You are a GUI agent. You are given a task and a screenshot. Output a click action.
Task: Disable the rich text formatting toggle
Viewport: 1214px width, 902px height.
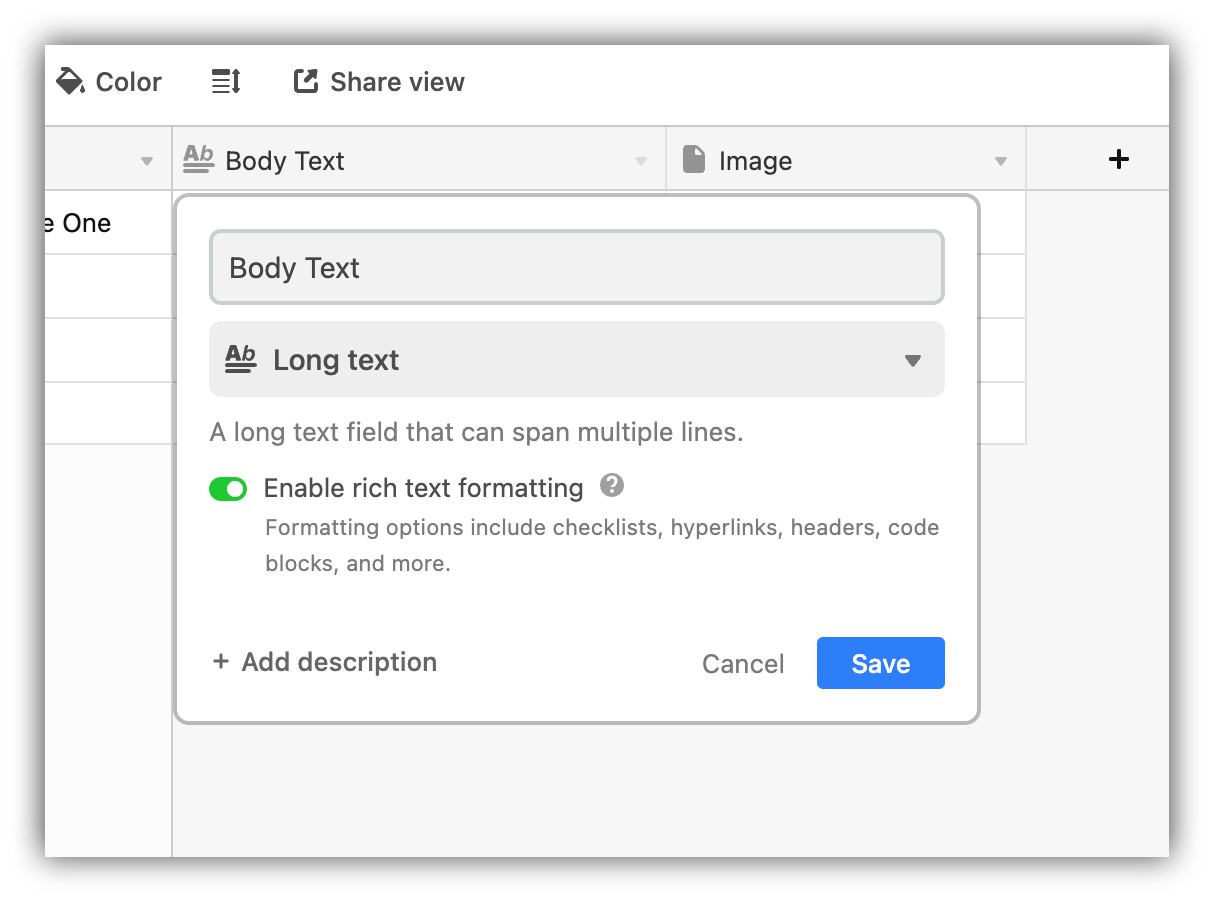coord(228,489)
